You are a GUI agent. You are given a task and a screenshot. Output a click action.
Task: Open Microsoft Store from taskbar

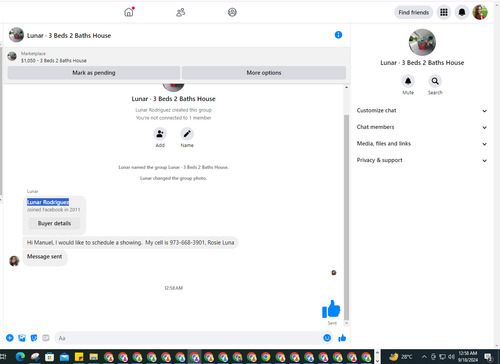point(49,357)
